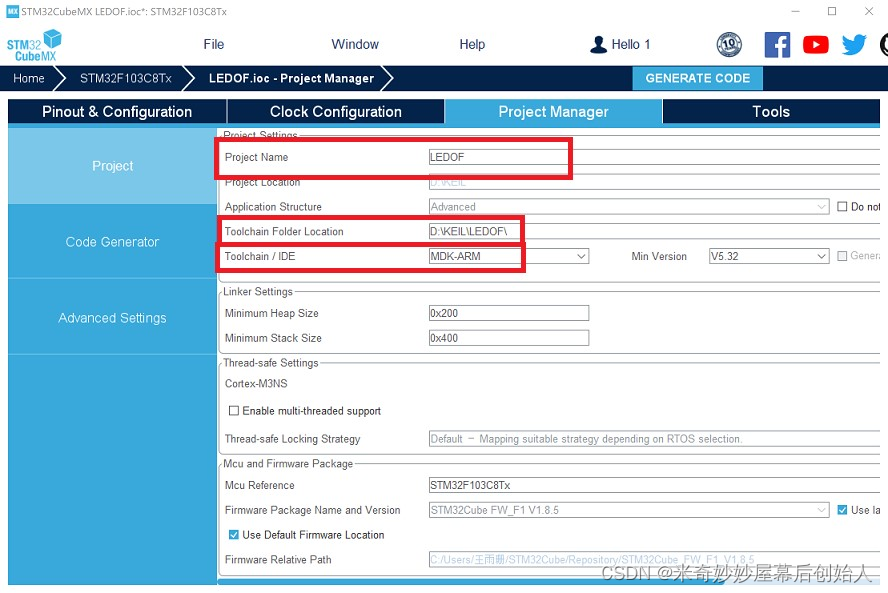Click the Cortex-M3NS label
Screen dimensions: 888x593
256,383
